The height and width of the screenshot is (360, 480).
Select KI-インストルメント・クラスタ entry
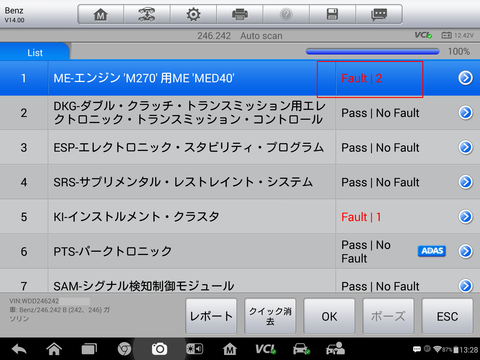[136, 217]
